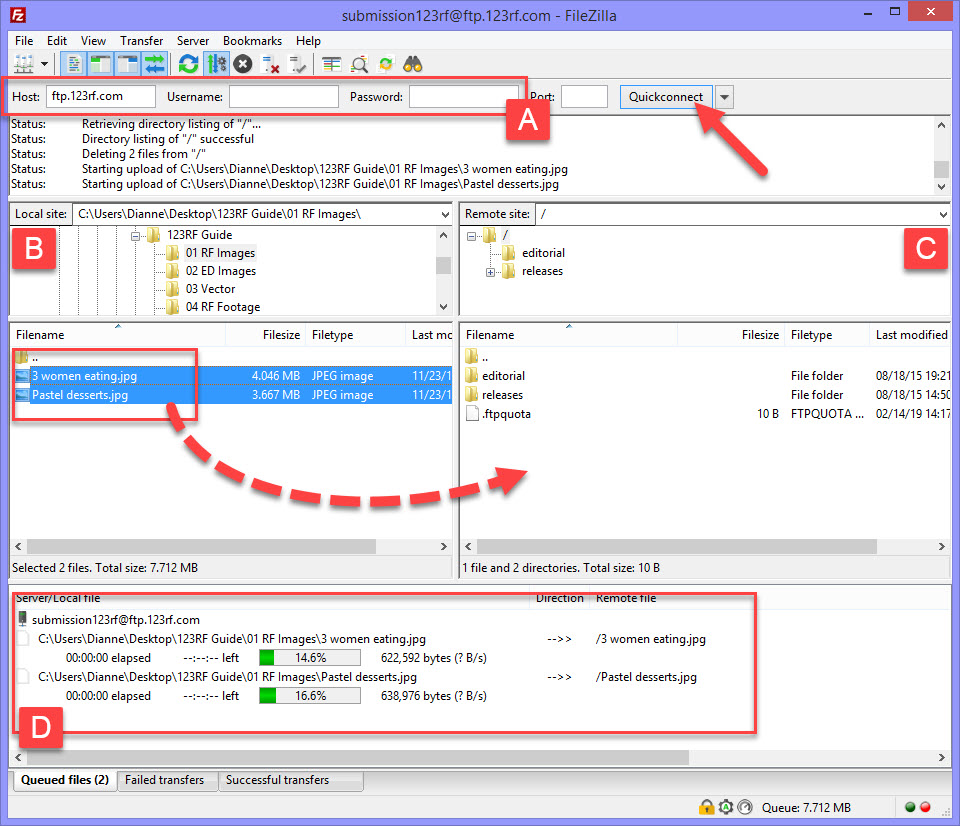Click the FileZilla logo in the title bar

pyautogui.click(x=18, y=15)
